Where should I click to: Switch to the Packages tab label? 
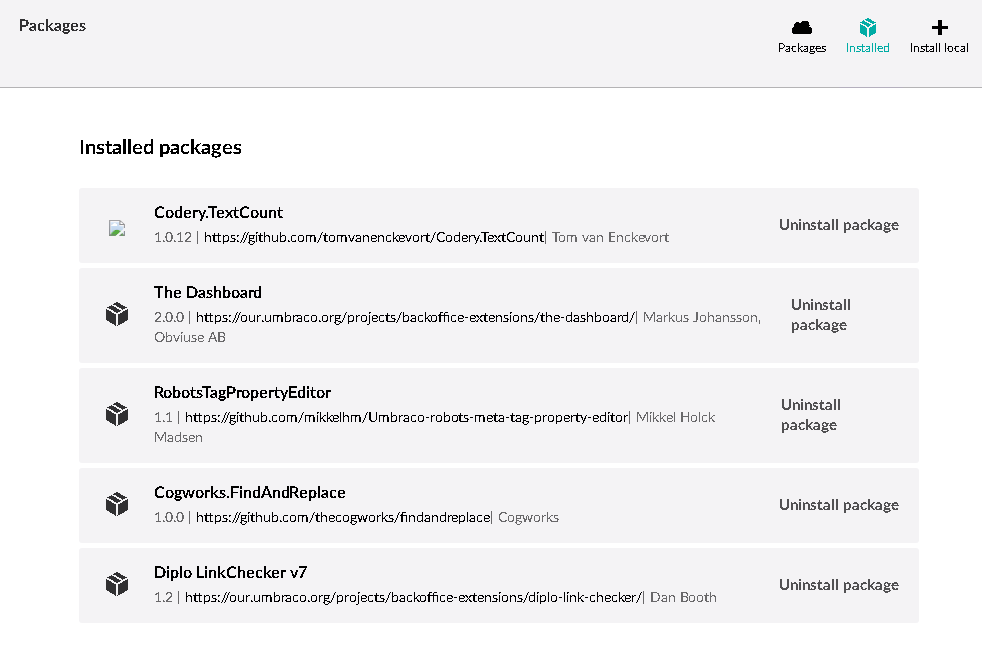pos(802,48)
